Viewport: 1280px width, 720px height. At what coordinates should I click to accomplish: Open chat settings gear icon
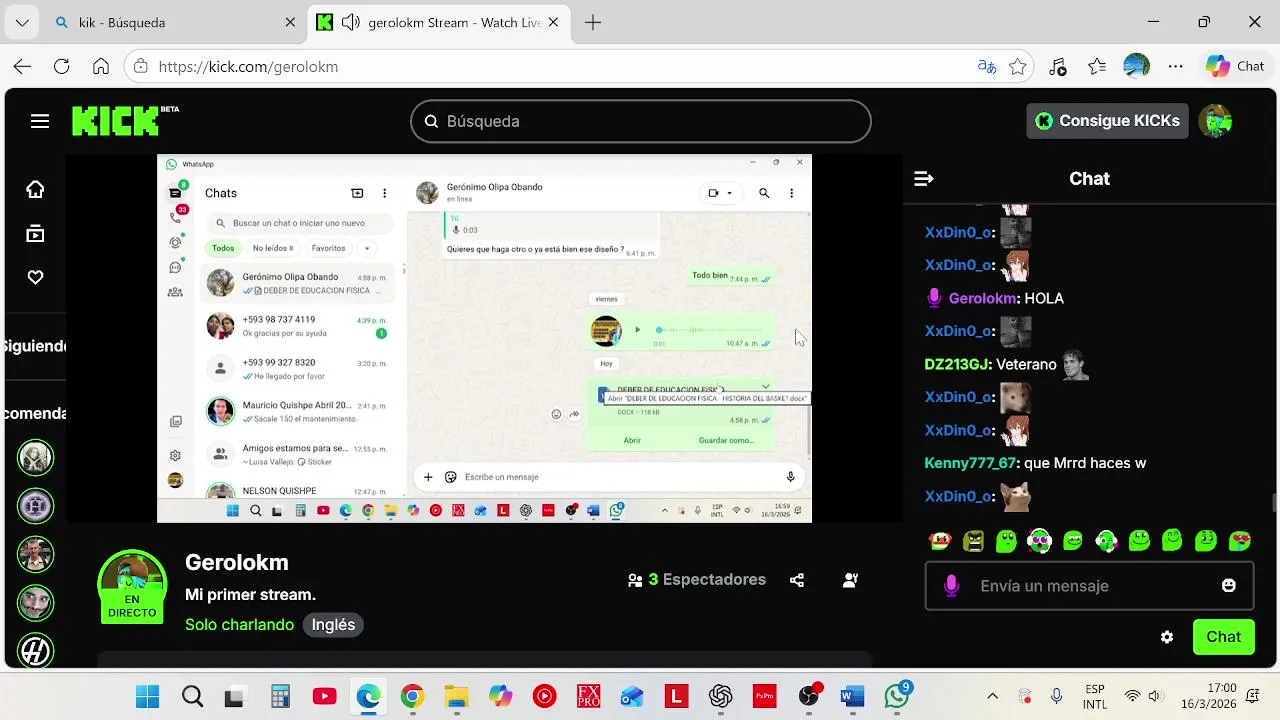point(1167,637)
